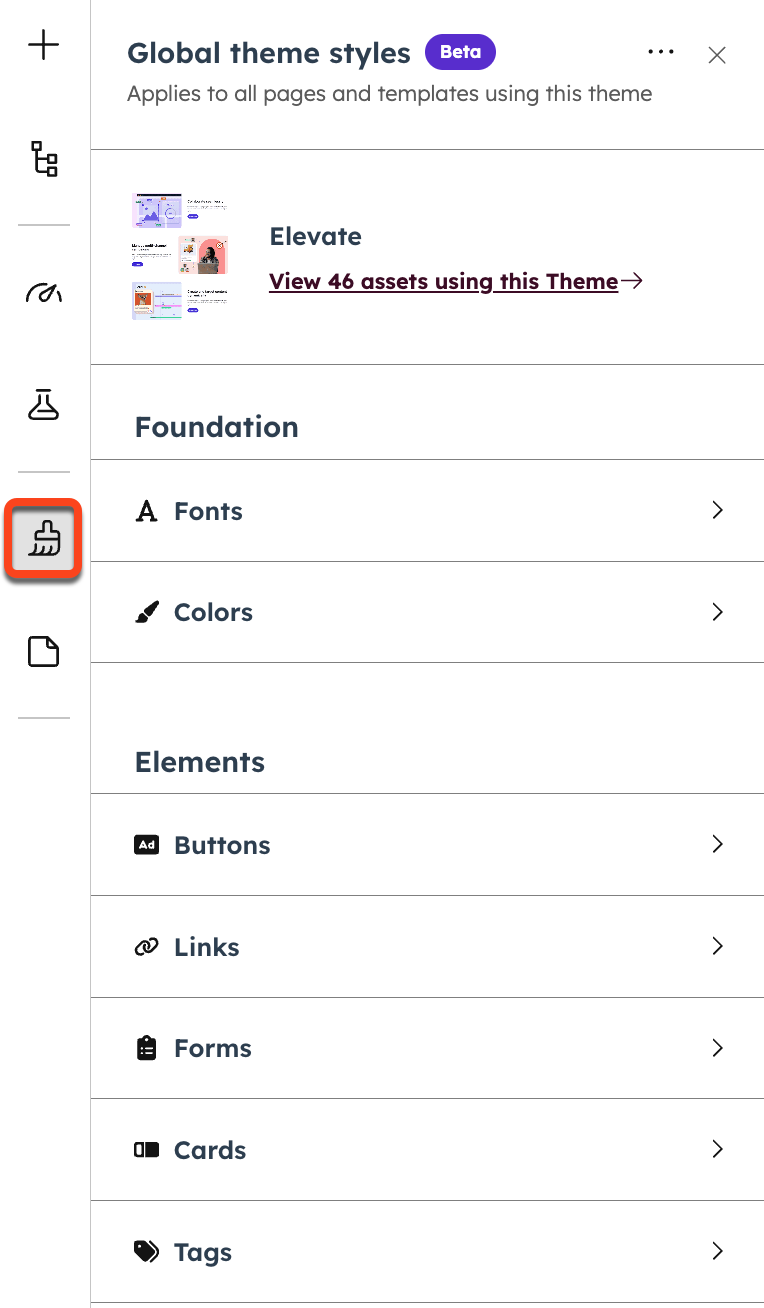Open the site structure tree icon

coord(44,159)
